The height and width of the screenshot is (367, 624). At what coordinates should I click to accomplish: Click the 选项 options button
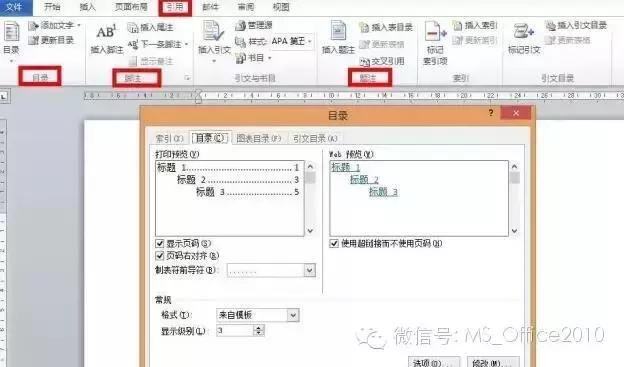434,362
